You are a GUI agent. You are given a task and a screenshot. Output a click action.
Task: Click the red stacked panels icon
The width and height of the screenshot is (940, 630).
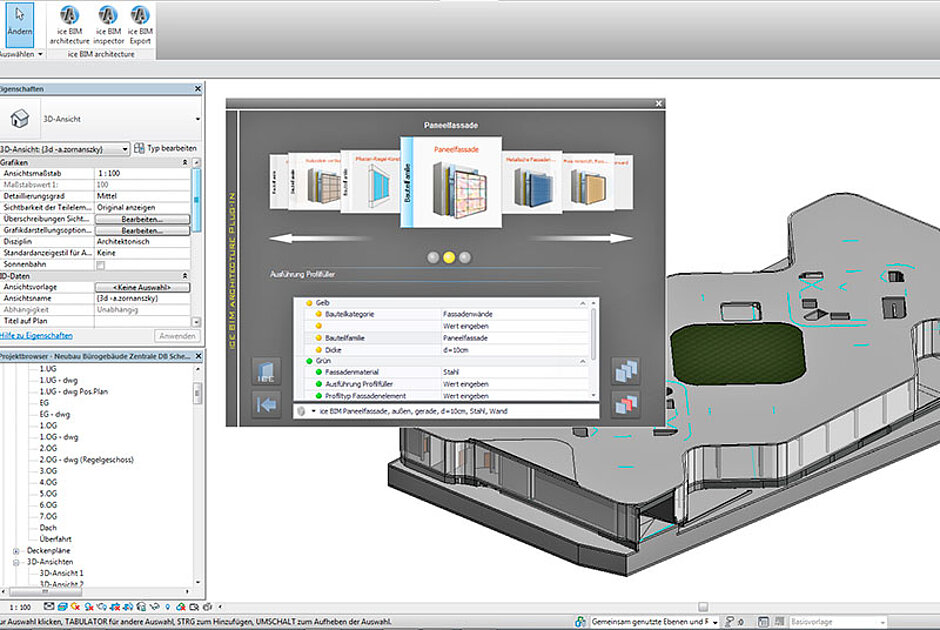point(625,406)
